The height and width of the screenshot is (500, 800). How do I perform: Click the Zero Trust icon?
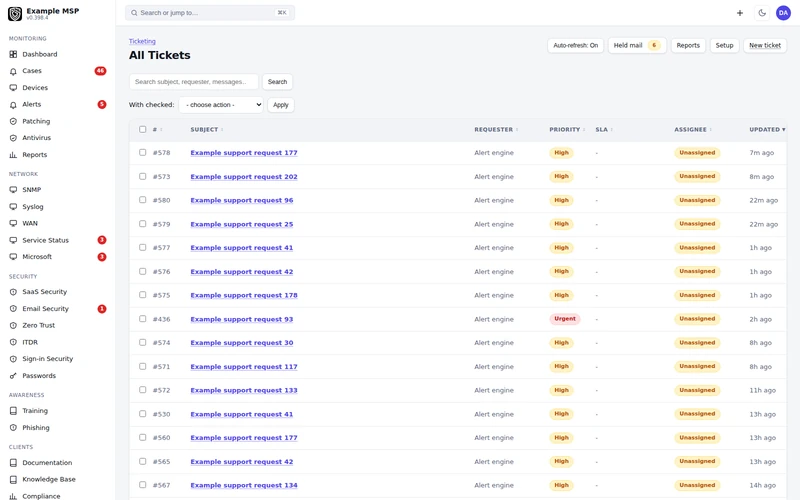coord(13,326)
